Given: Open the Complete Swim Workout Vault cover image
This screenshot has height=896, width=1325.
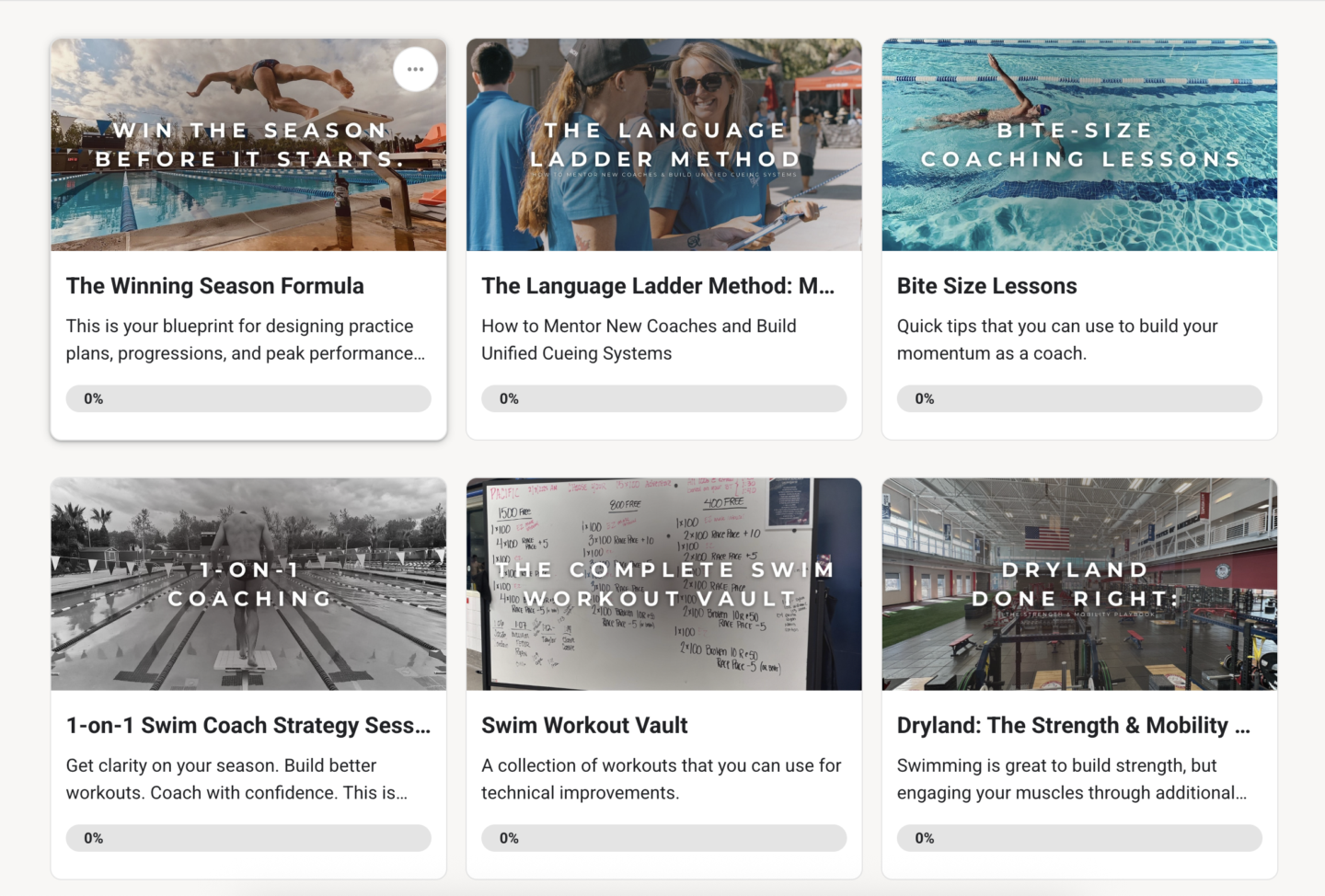Looking at the screenshot, I should (664, 583).
